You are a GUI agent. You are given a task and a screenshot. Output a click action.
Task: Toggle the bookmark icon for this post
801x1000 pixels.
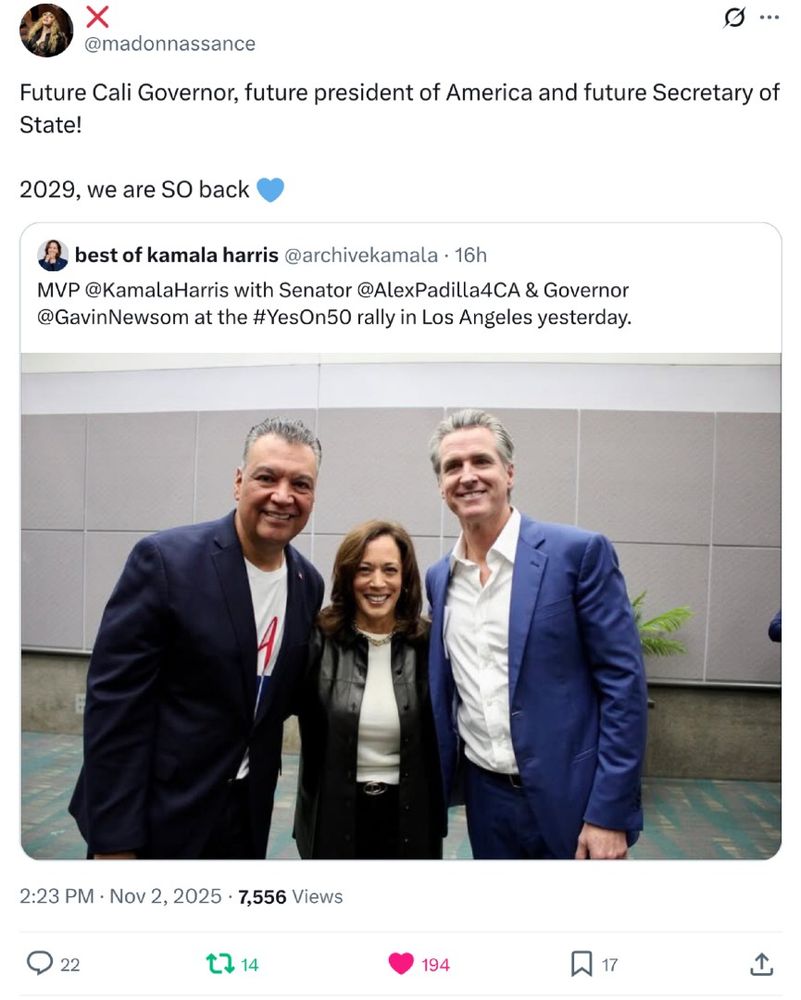[581, 963]
